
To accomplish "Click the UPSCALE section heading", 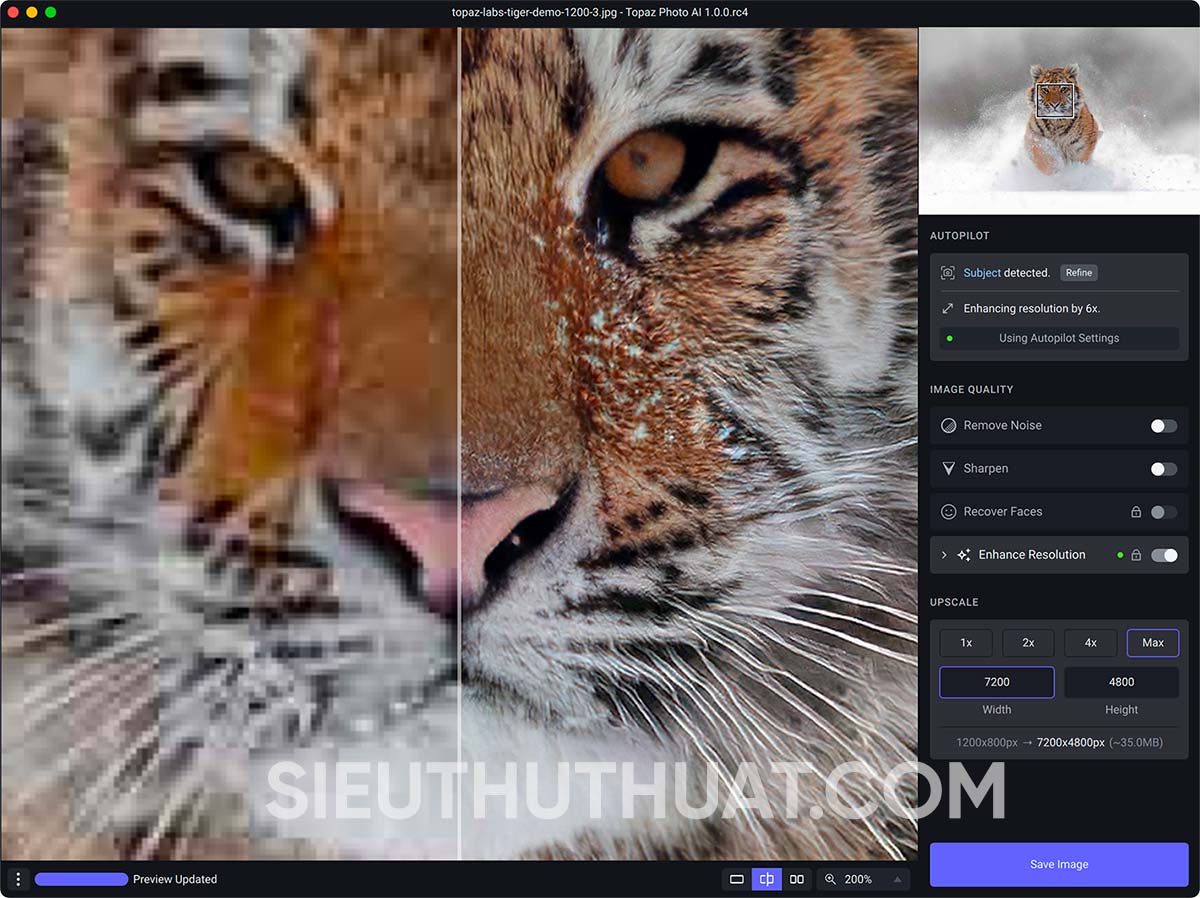I will click(954, 602).
